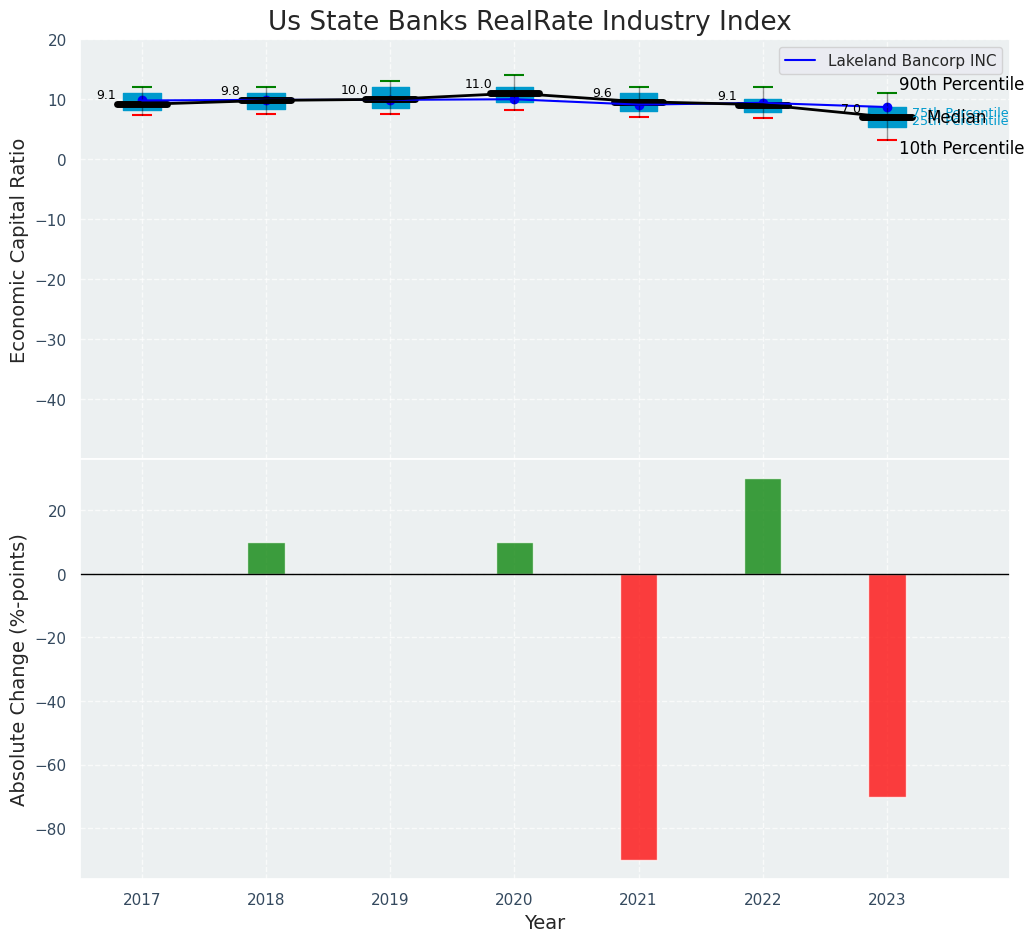The width and height of the screenshot is (1034, 942).
Task: Click the Lakeland Bancorp INC legend entry
Action: point(912,61)
